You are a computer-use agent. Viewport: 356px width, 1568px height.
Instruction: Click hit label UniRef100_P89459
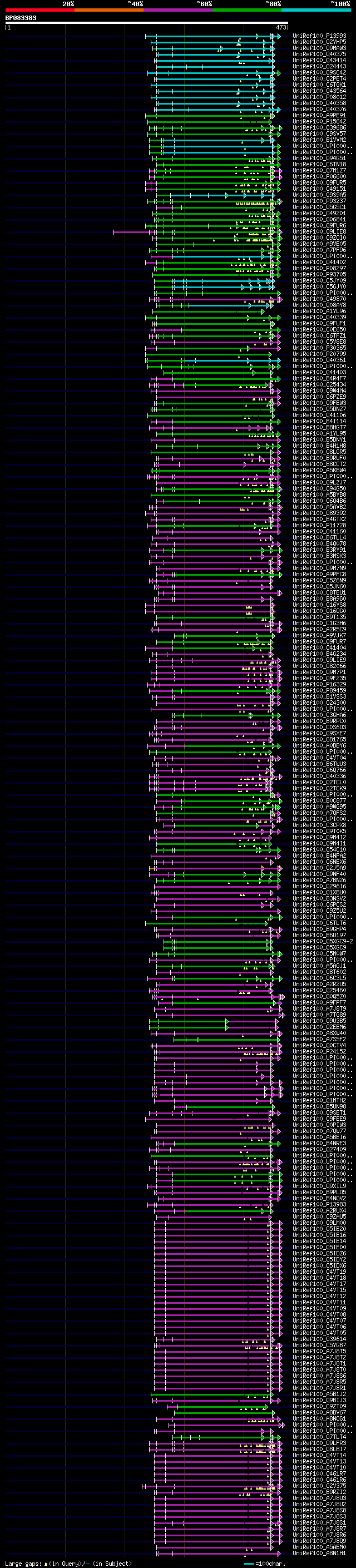pos(319,690)
